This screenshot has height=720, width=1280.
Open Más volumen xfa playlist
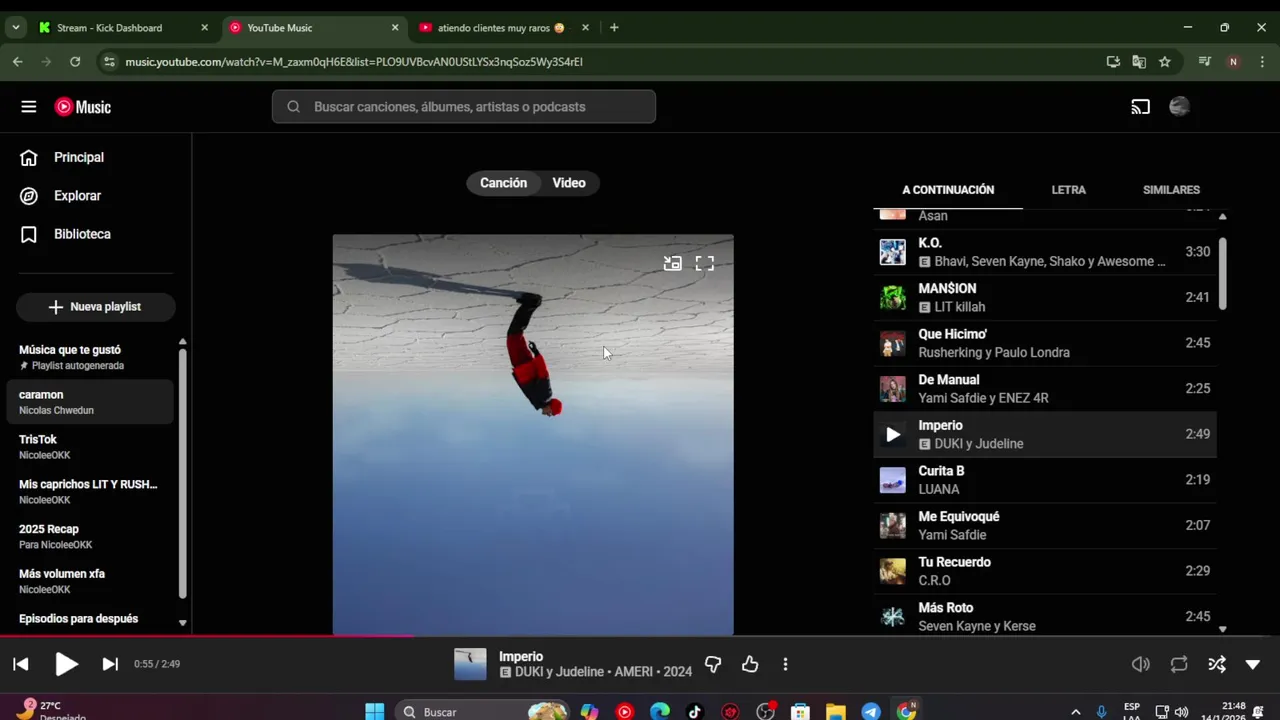[x=90, y=581]
